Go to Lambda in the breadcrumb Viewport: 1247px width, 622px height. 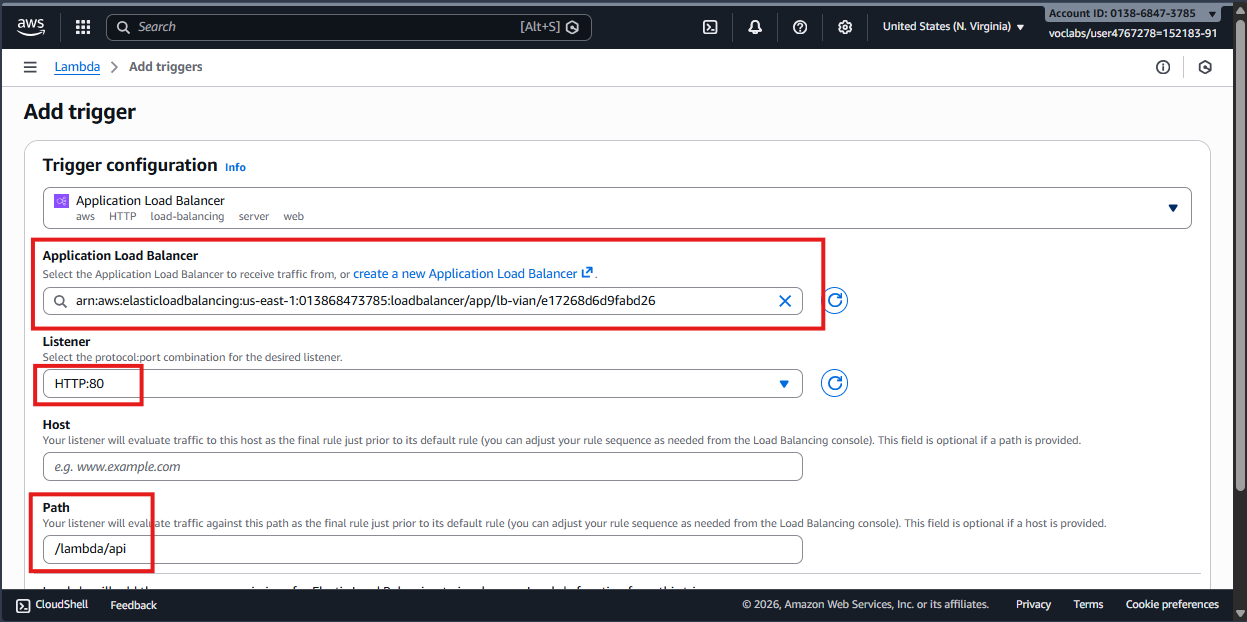pyautogui.click(x=77, y=67)
